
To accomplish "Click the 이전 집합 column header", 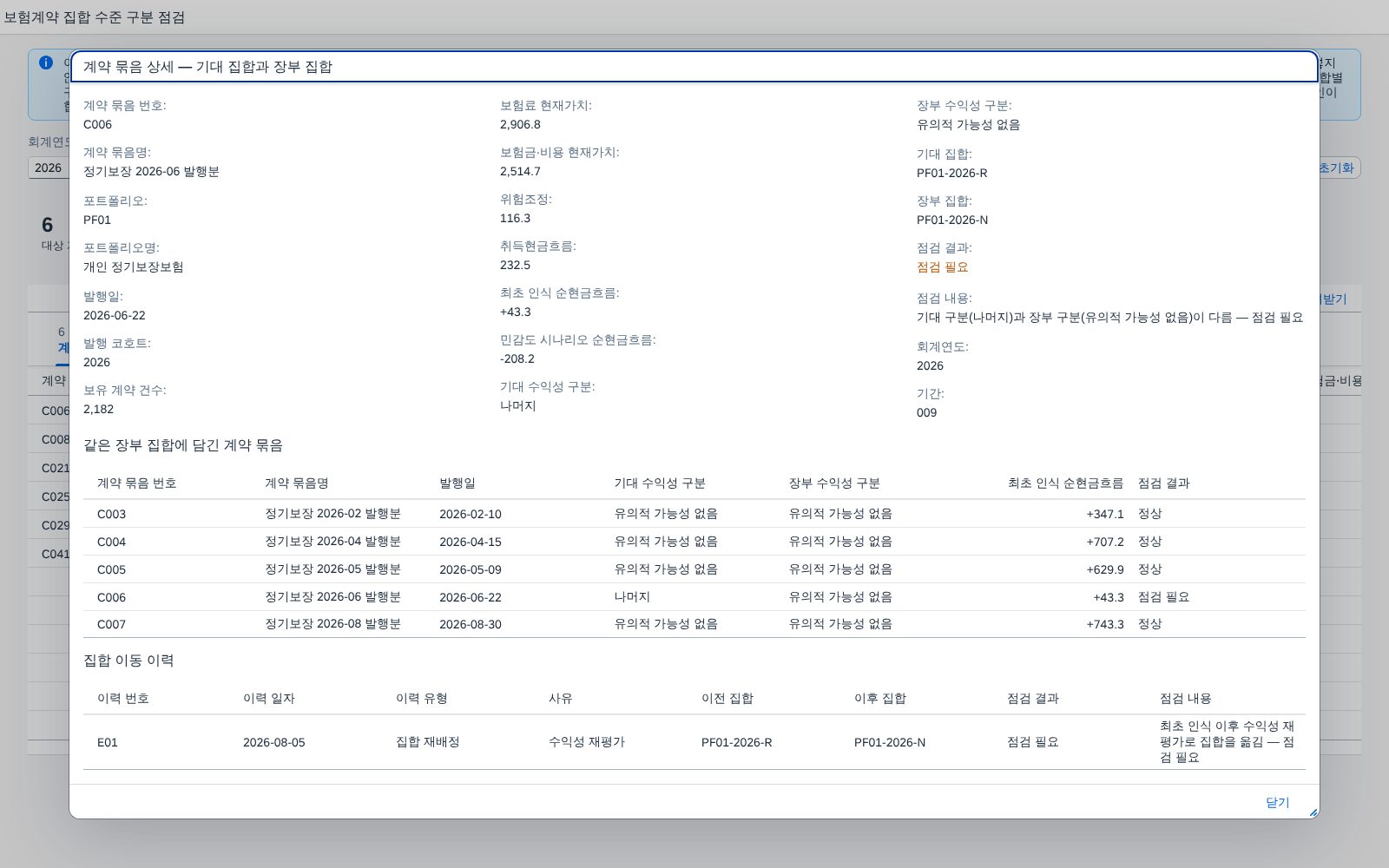I will pos(727,699).
